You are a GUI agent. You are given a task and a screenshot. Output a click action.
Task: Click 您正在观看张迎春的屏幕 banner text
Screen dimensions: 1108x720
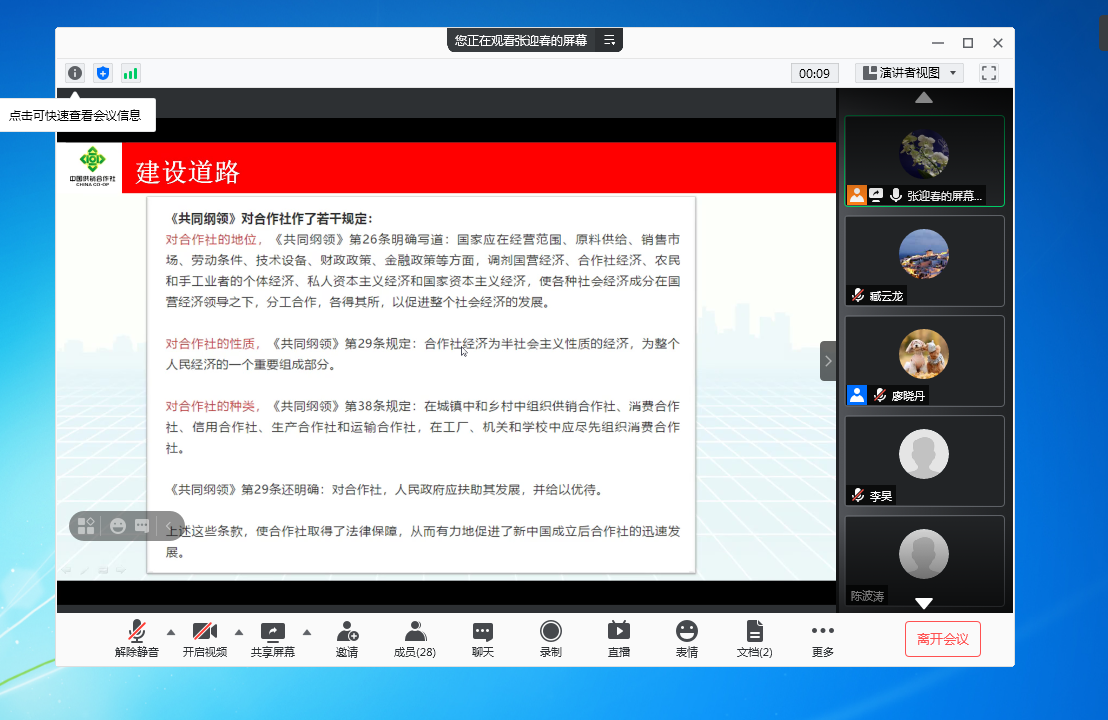click(x=521, y=40)
